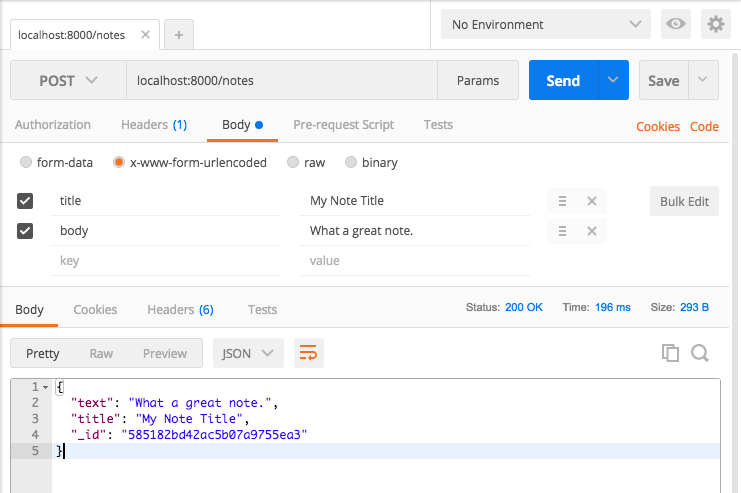This screenshot has height=493, width=741.
Task: Delete the title row with X icon
Action: tap(591, 201)
